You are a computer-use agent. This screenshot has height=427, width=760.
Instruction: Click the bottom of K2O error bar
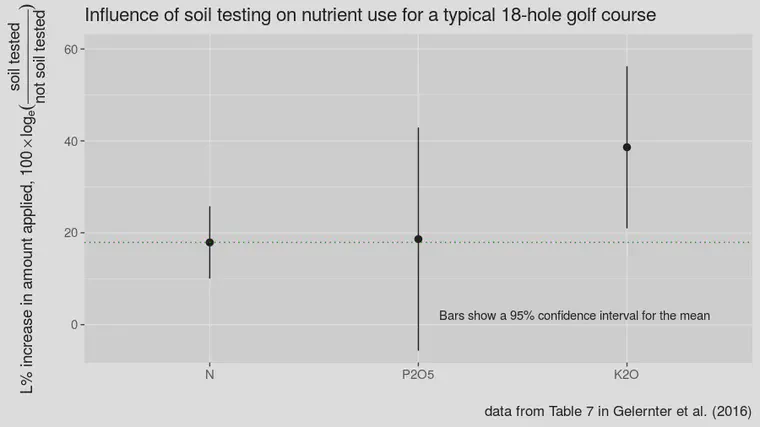pyautogui.click(x=627, y=228)
